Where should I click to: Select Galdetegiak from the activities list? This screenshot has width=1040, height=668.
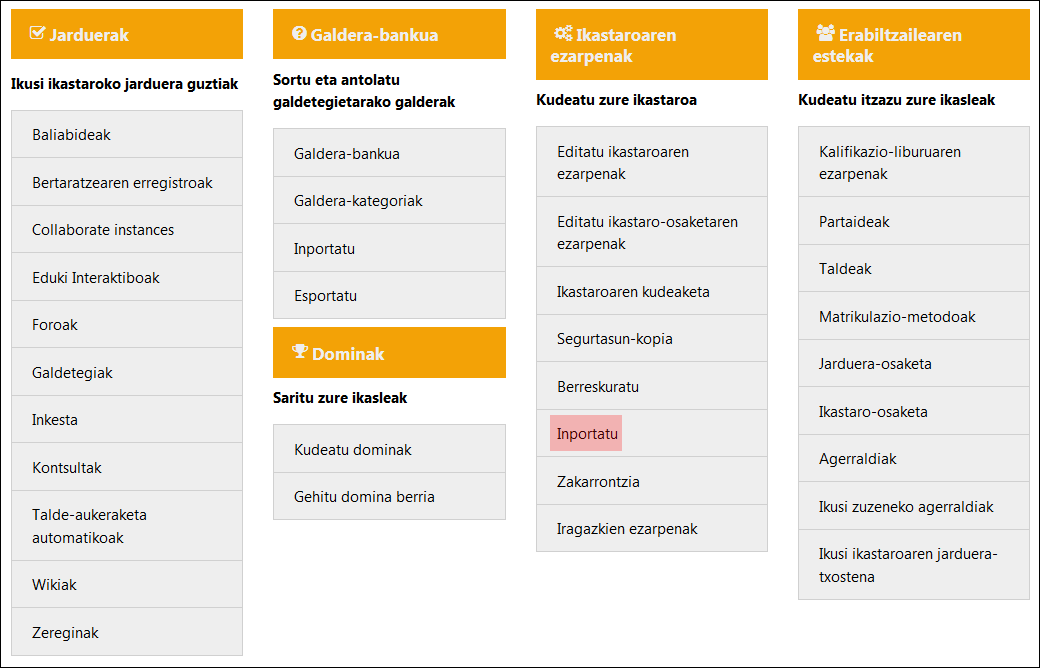[x=72, y=373]
